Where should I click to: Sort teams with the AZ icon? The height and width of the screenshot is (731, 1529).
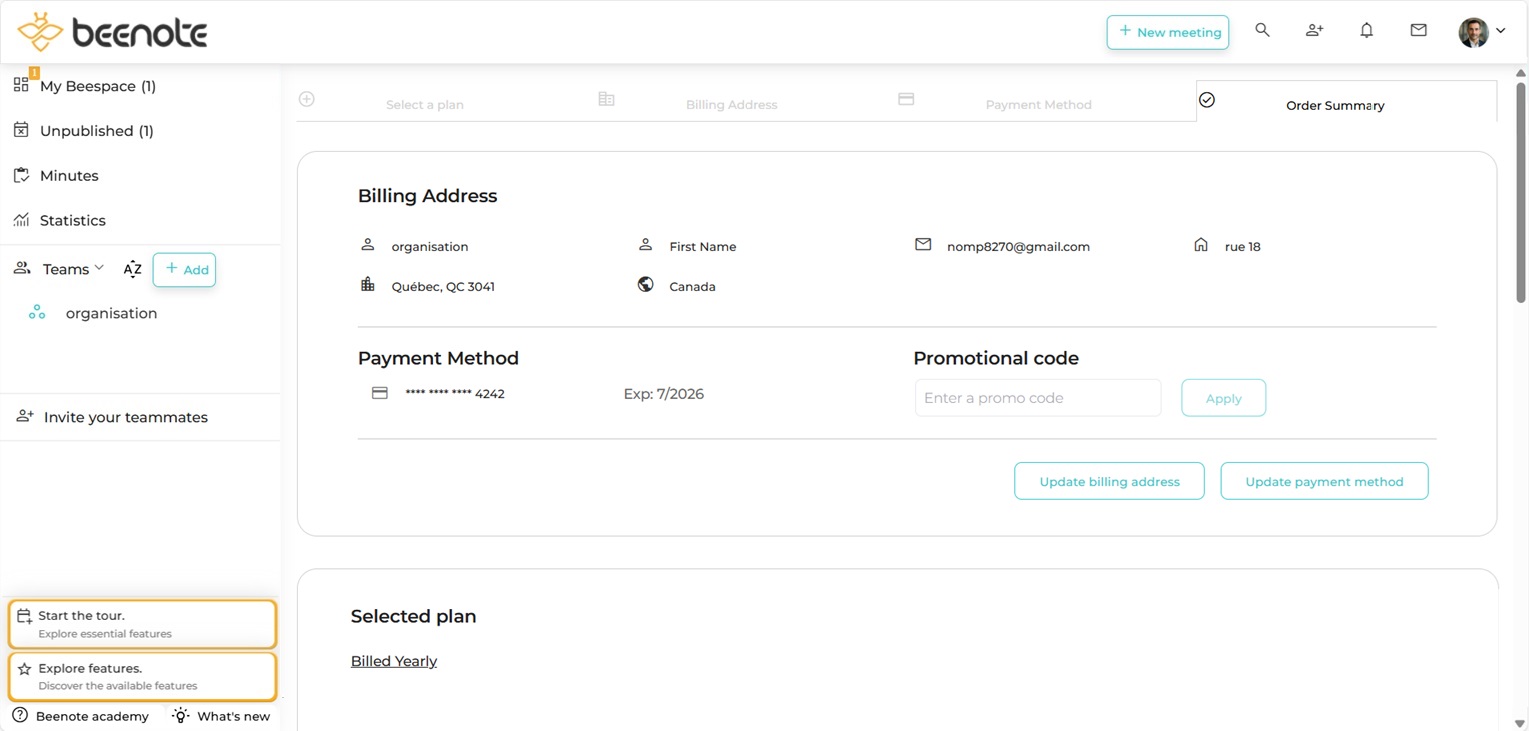(132, 269)
